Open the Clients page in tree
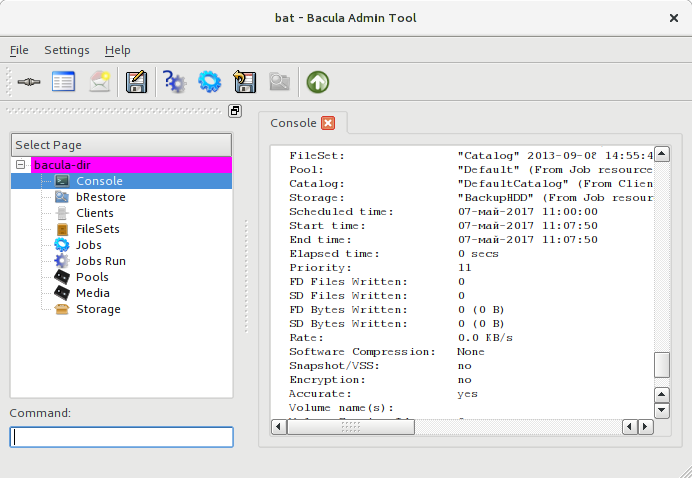Viewport: 692px width, 478px height. click(94, 213)
